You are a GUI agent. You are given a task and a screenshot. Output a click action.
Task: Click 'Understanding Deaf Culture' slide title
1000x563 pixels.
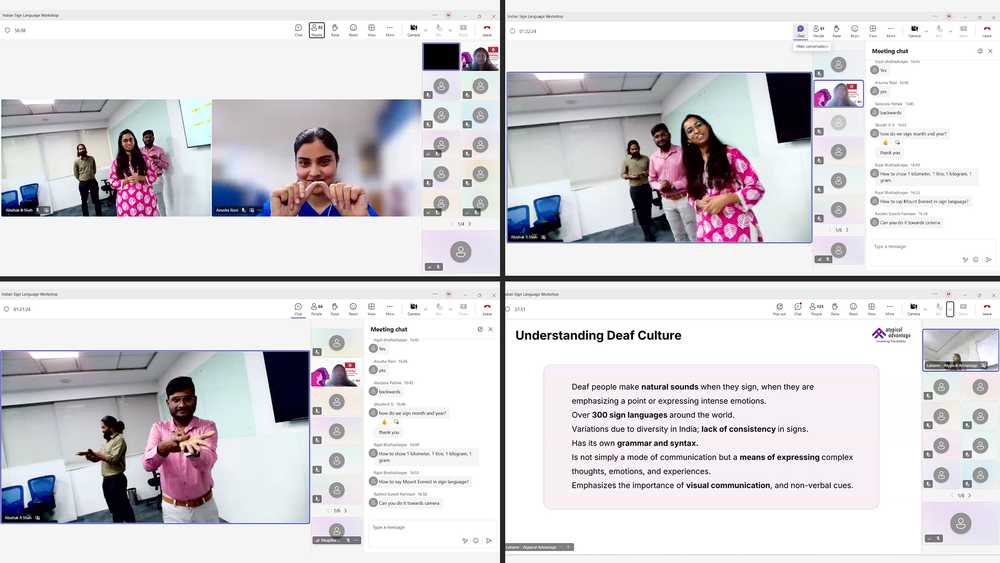click(x=598, y=335)
